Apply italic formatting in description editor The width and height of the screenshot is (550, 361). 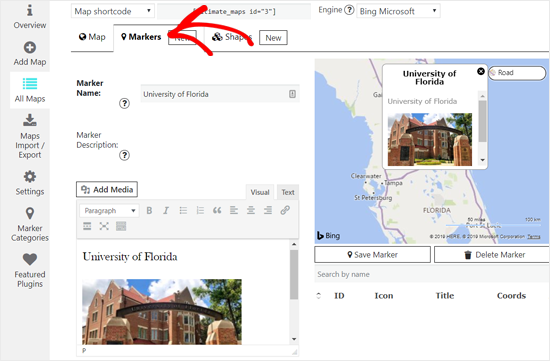click(x=166, y=210)
